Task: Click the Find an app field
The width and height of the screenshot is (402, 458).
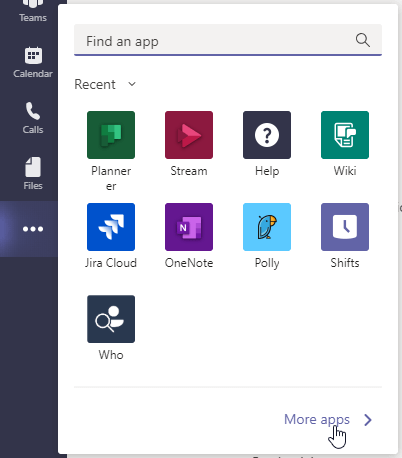Action: point(228,40)
